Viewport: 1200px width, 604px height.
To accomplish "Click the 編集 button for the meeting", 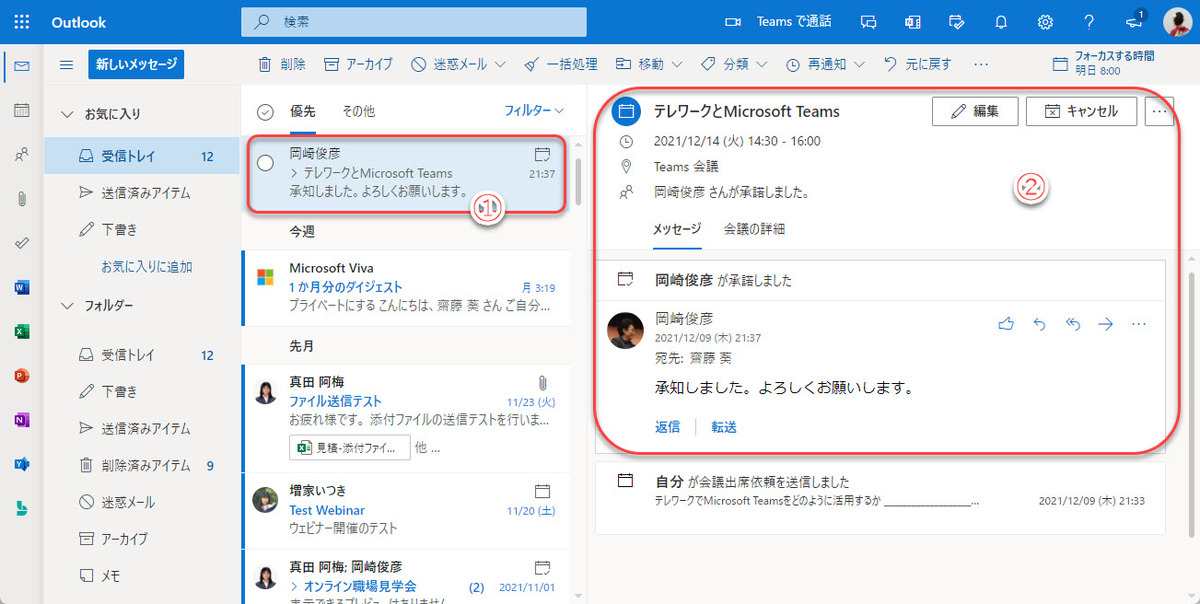I will coord(975,111).
